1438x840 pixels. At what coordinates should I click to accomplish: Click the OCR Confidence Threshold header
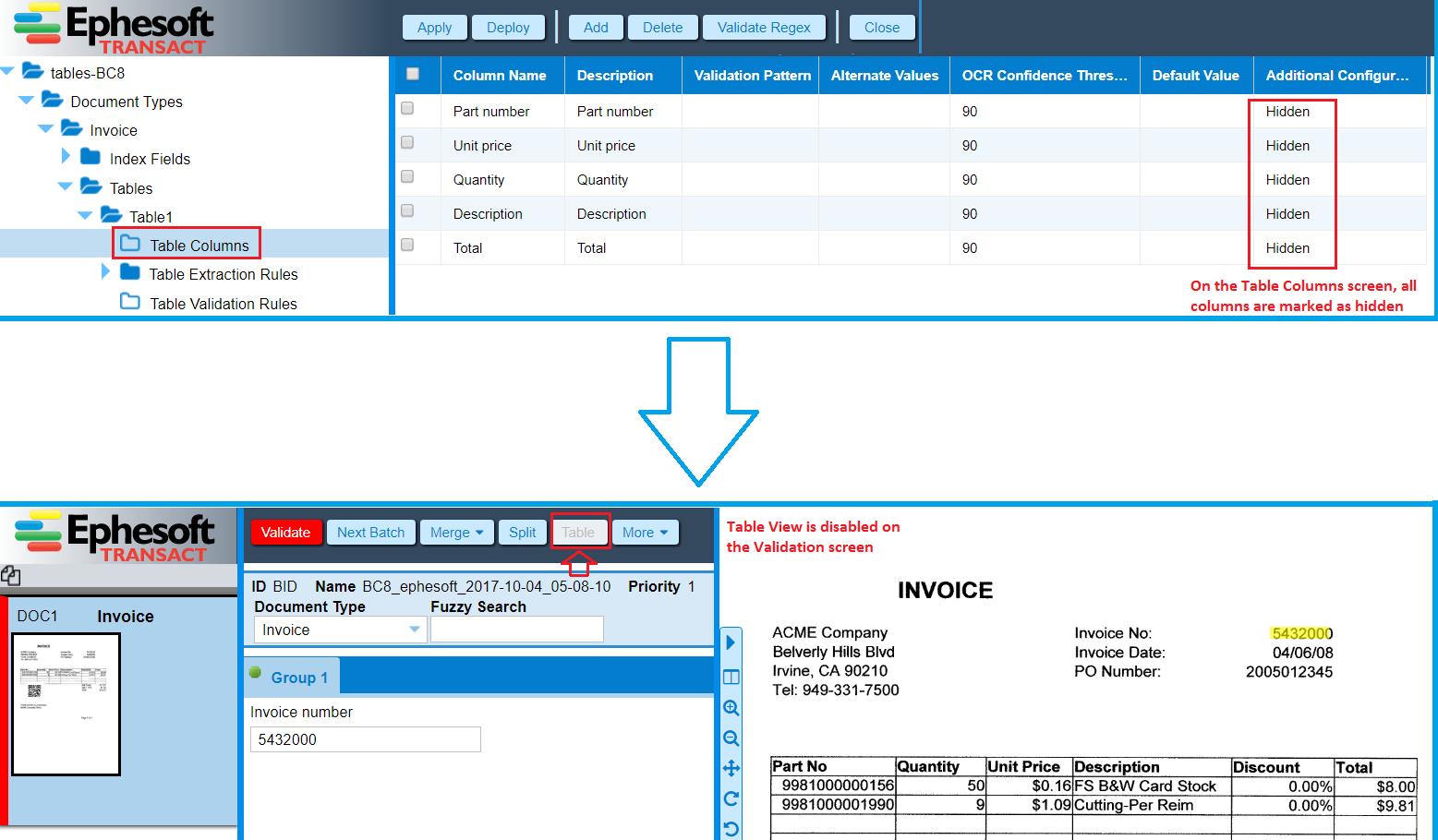tap(1045, 76)
